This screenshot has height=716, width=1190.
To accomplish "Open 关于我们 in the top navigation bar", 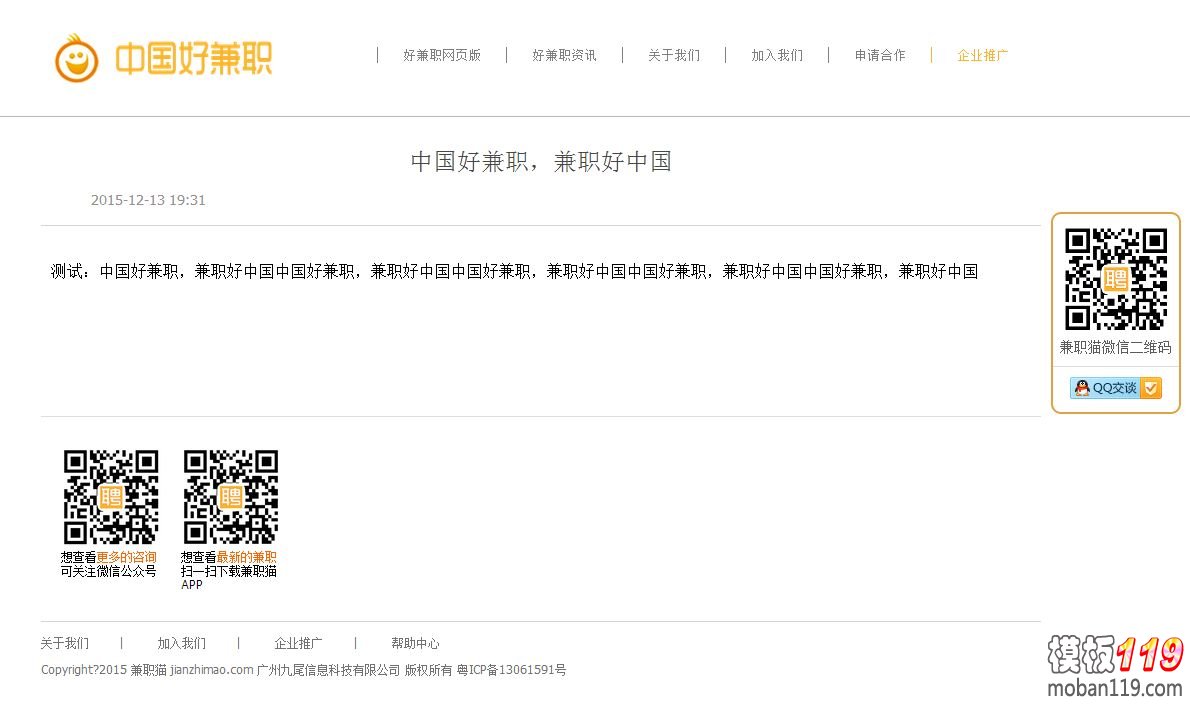I will click(x=674, y=55).
